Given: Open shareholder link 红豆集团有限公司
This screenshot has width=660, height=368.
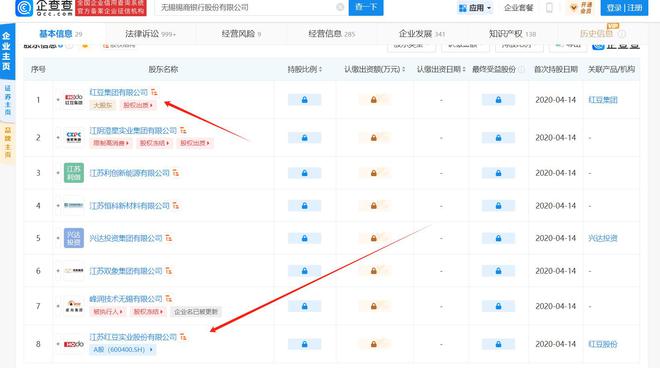Looking at the screenshot, I should coord(119,92).
